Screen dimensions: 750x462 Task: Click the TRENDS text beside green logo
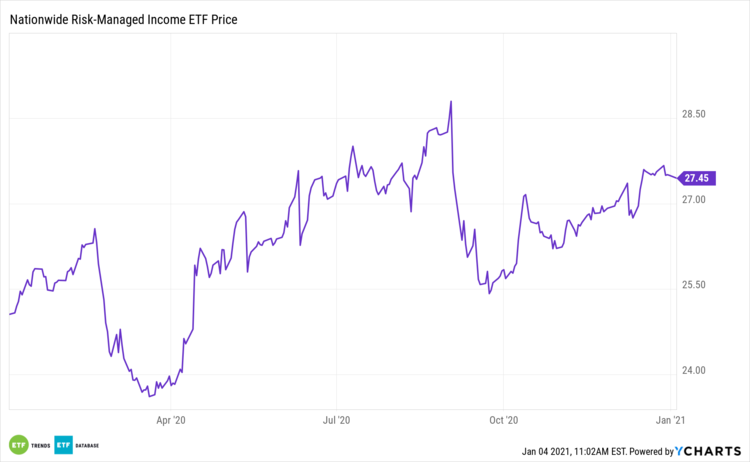click(40, 445)
